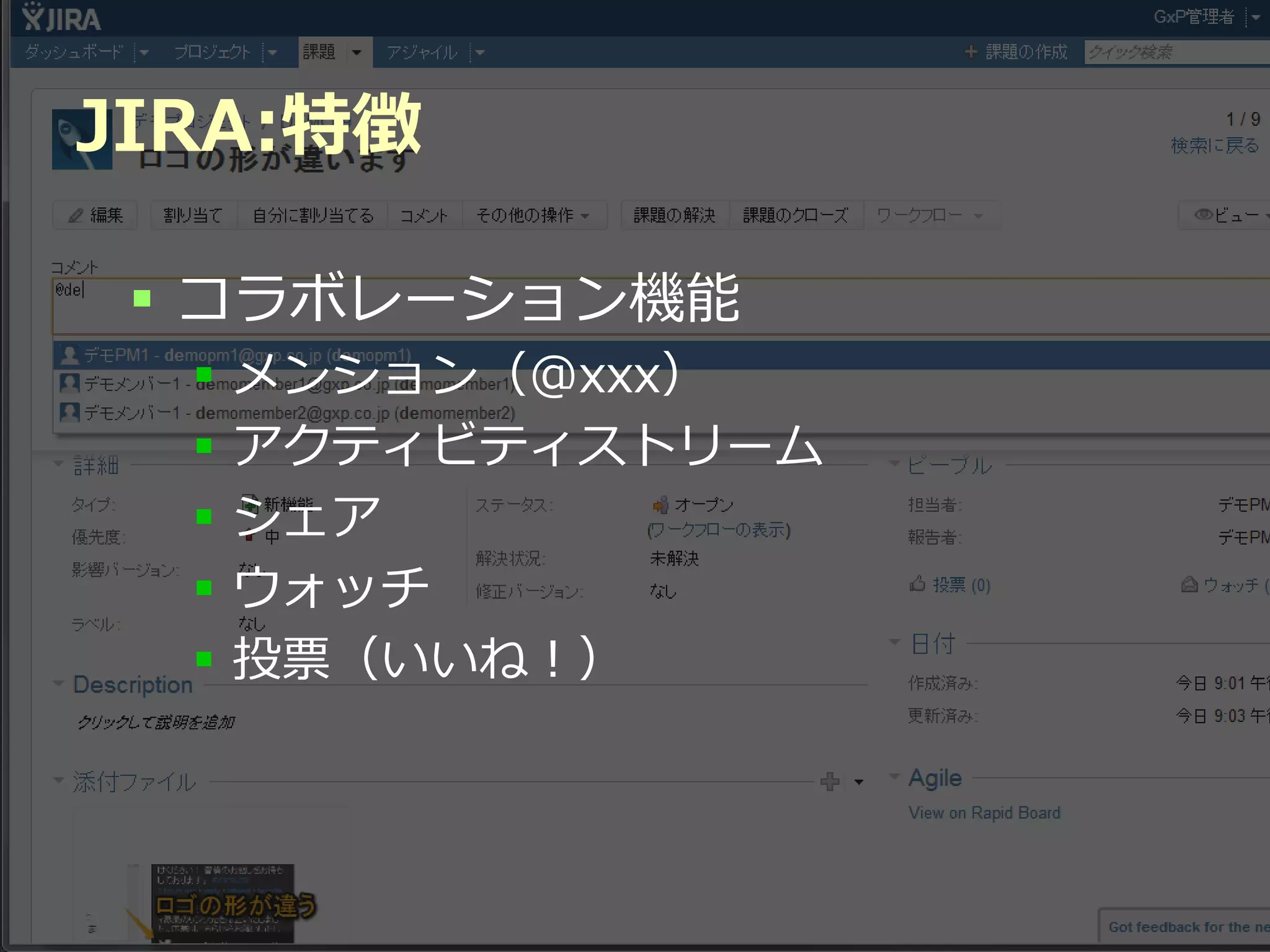Image resolution: width=1270 pixels, height=952 pixels.
Task: Expand the ダッシュボード dropdown arrow
Action: 144,53
